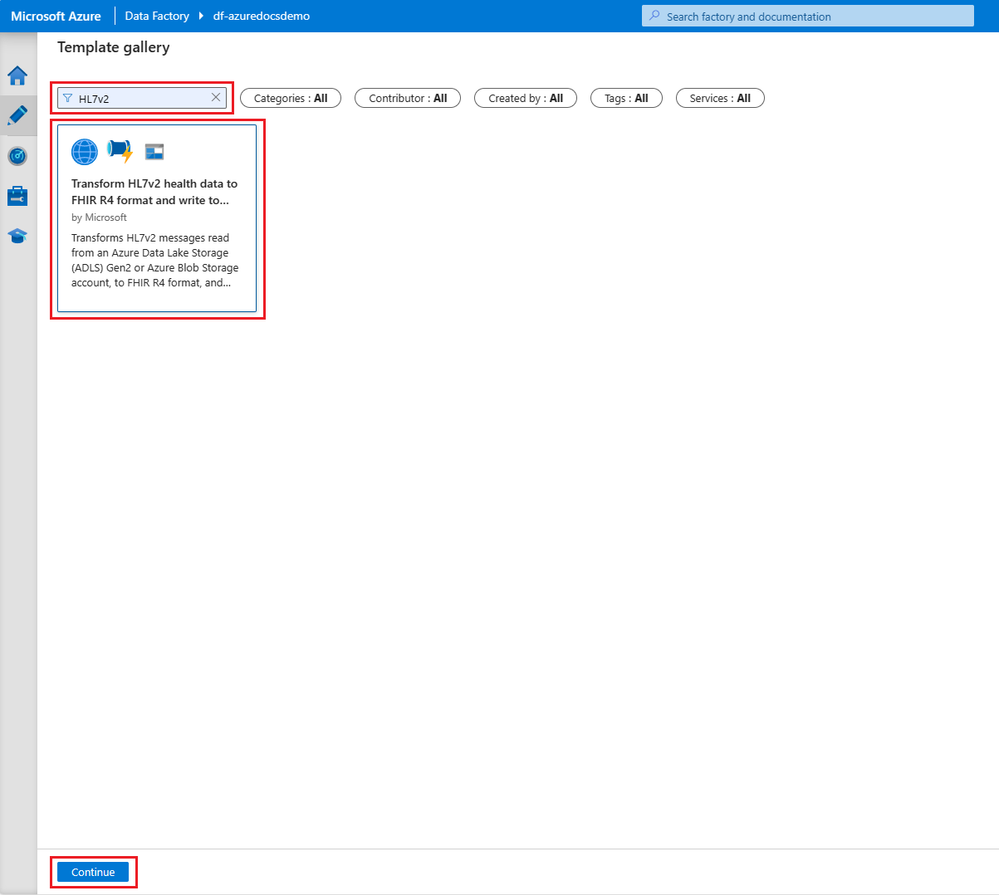The image size is (999, 895).
Task: Click the globe icon on template card
Action: (x=85, y=152)
